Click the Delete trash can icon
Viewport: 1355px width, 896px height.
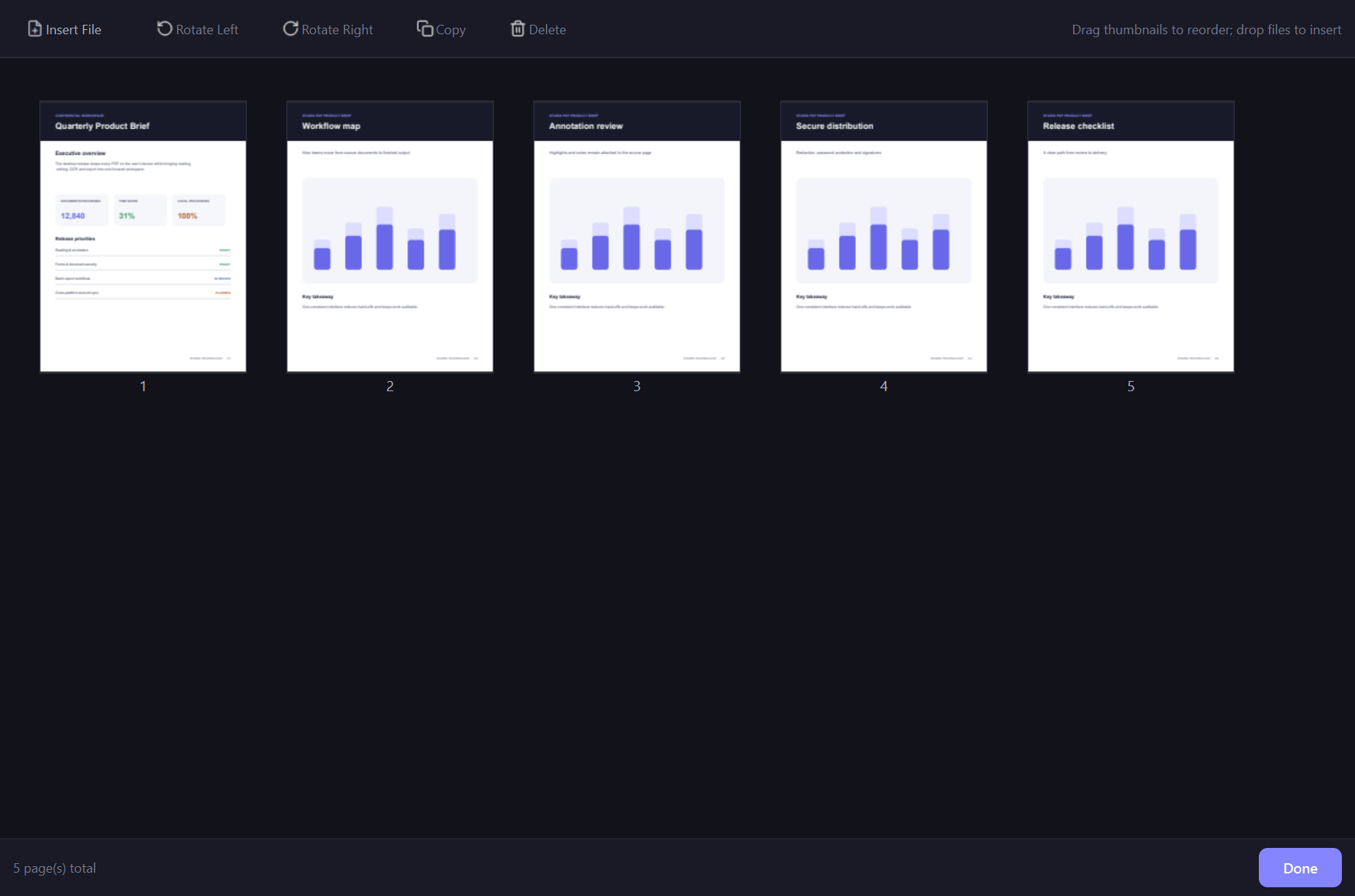pyautogui.click(x=518, y=28)
